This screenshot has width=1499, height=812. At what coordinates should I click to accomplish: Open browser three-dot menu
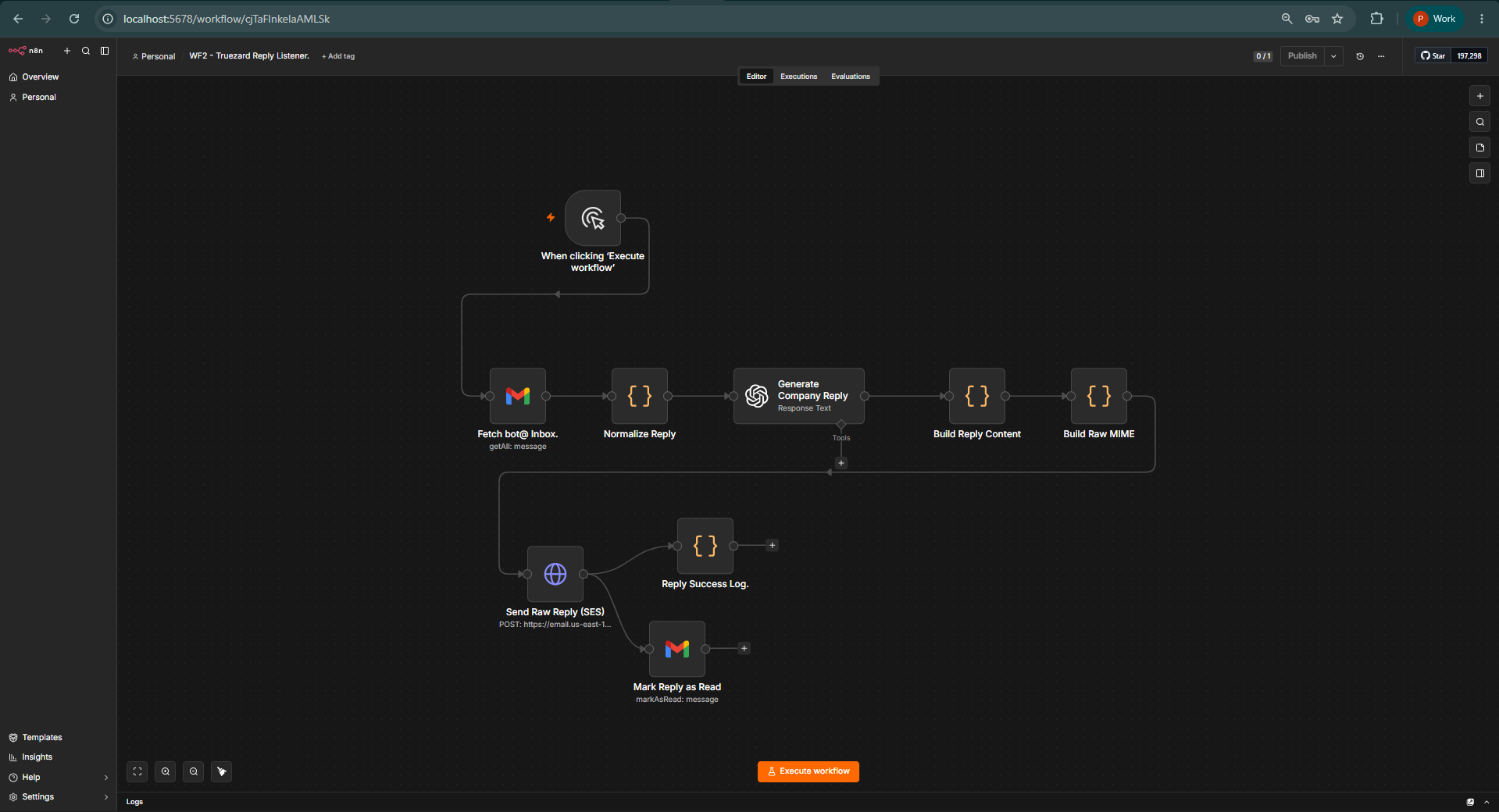pyautogui.click(x=1482, y=19)
